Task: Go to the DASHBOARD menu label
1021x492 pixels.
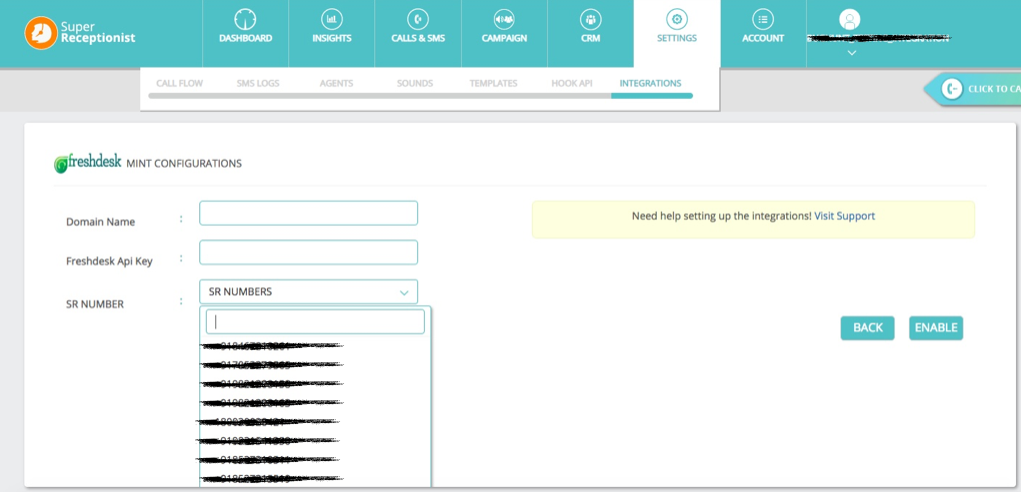Action: coord(245,38)
